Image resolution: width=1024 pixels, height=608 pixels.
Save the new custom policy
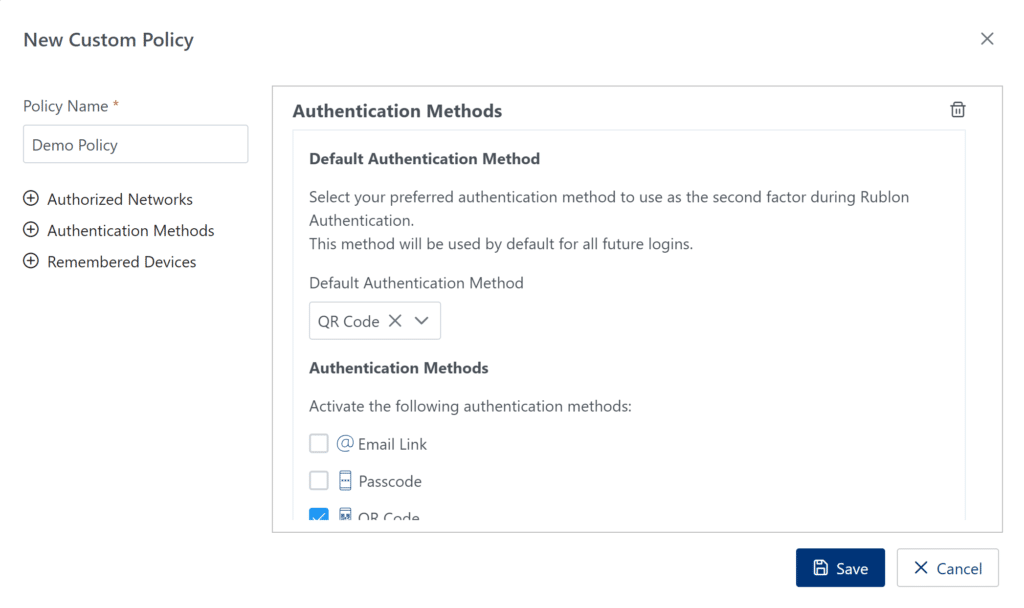pos(840,568)
